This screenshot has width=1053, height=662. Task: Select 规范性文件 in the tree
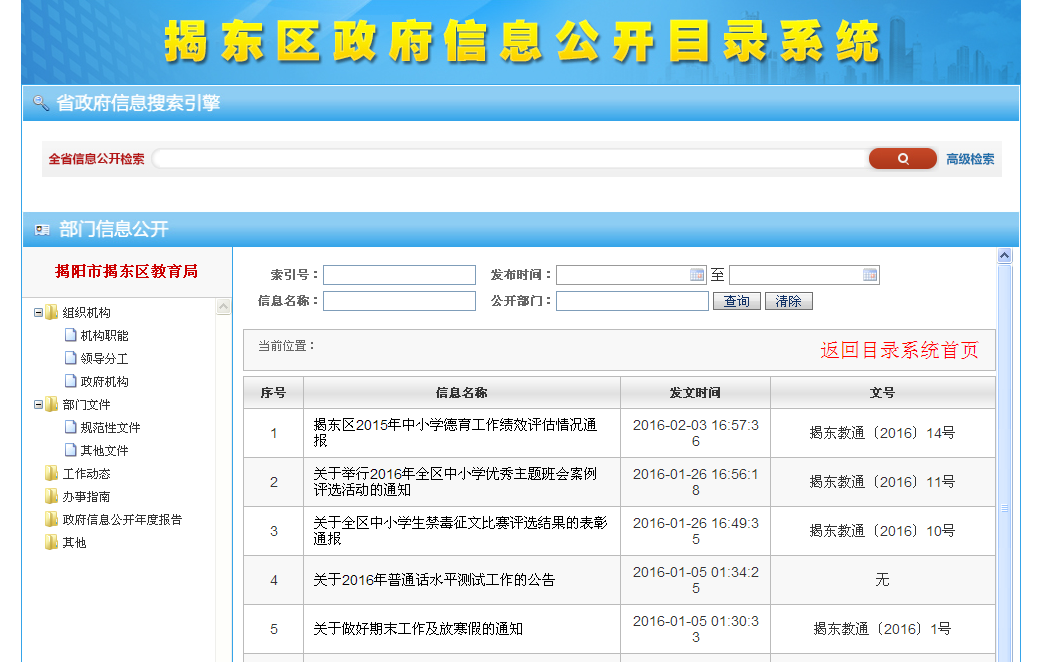[x=111, y=428]
